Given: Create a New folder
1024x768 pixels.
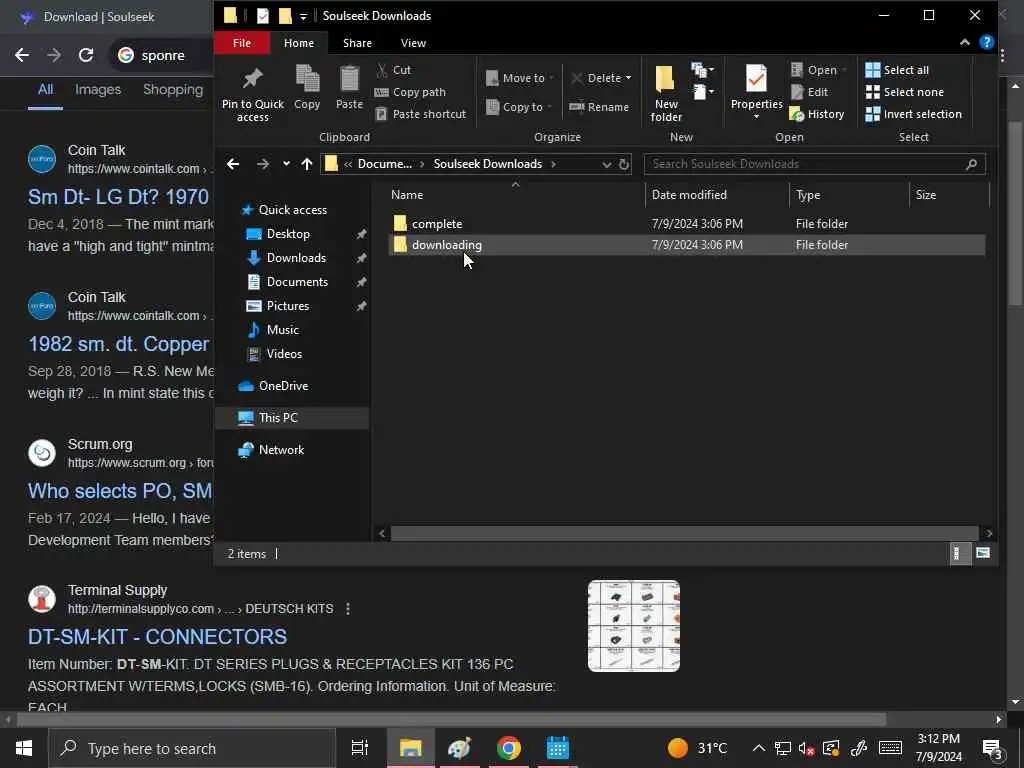Looking at the screenshot, I should tap(666, 94).
